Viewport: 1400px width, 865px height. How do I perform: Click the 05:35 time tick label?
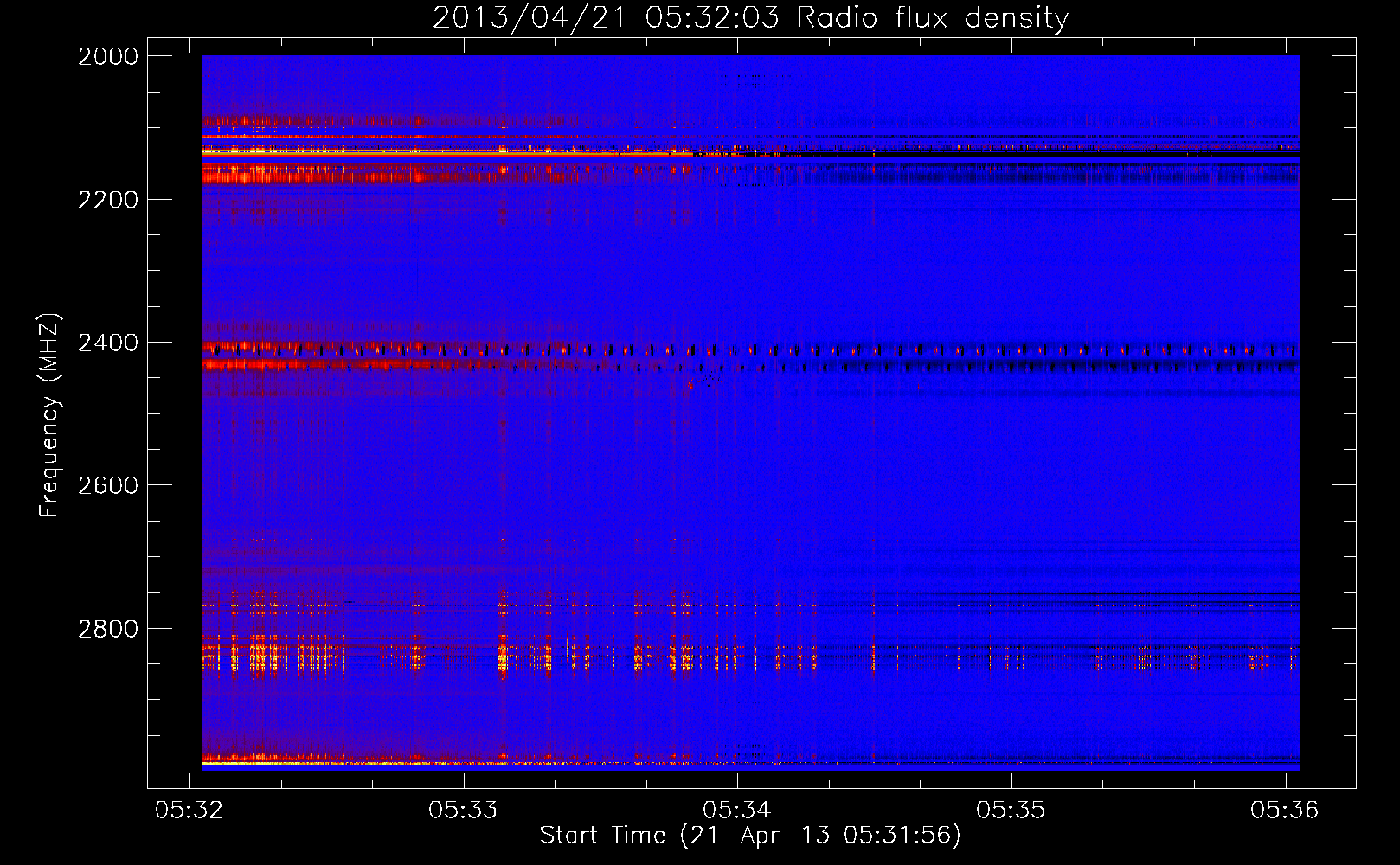pyautogui.click(x=1011, y=810)
